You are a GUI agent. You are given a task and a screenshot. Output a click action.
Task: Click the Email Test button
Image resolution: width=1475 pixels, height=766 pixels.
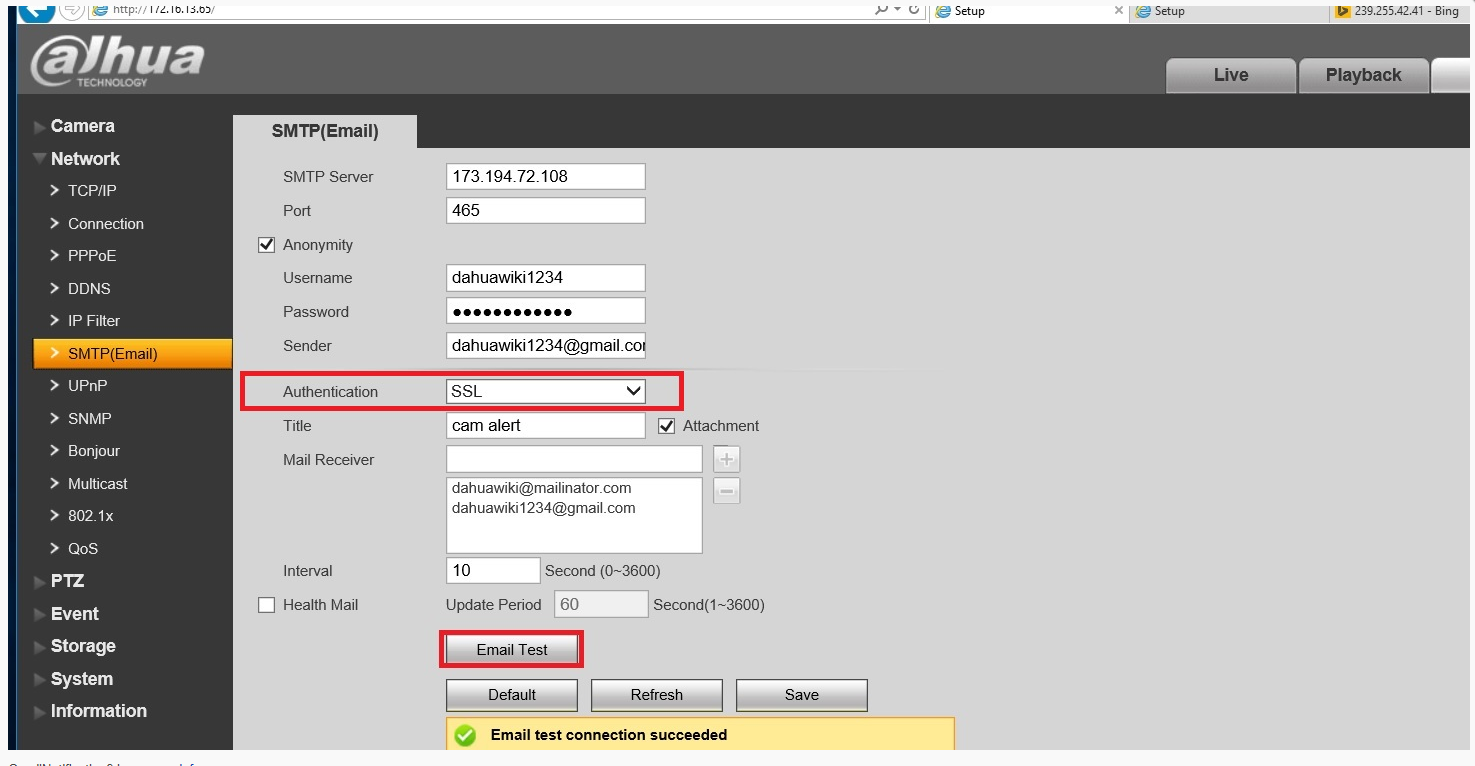coord(512,650)
